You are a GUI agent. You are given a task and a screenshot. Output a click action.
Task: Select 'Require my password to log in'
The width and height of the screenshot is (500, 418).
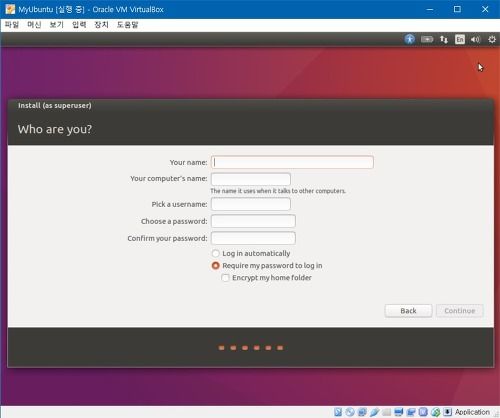pyautogui.click(x=267, y=265)
